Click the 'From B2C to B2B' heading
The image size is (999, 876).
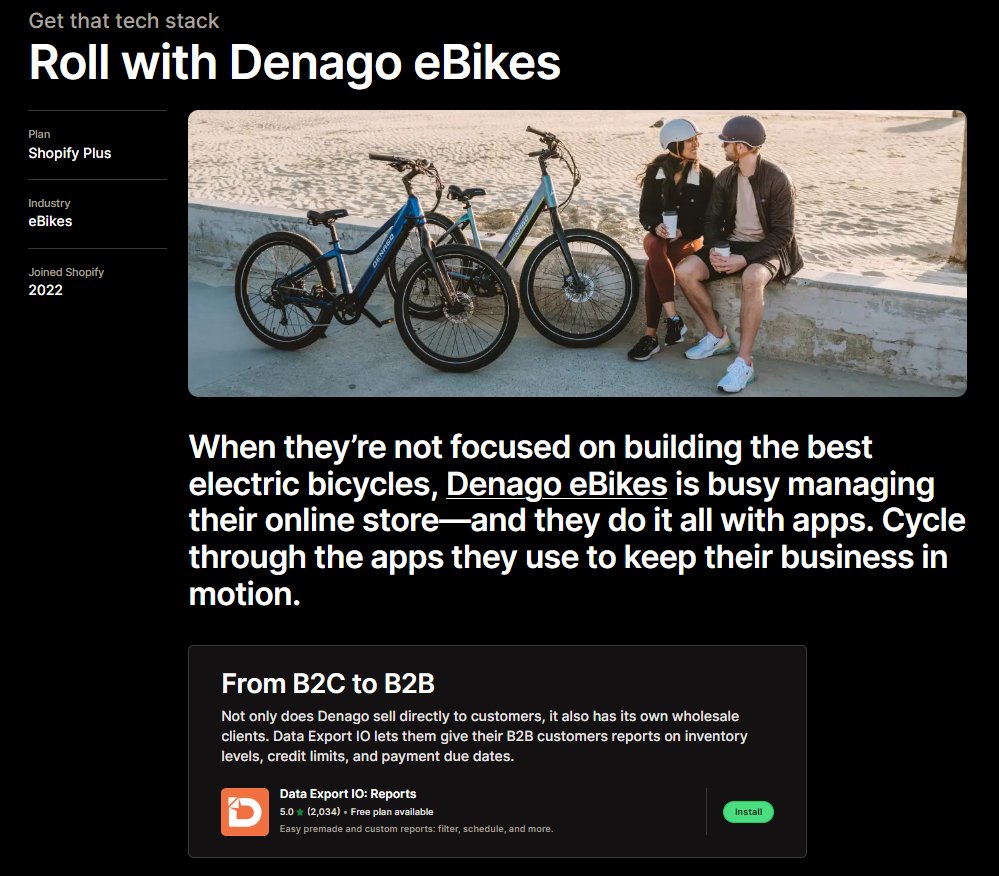(328, 684)
